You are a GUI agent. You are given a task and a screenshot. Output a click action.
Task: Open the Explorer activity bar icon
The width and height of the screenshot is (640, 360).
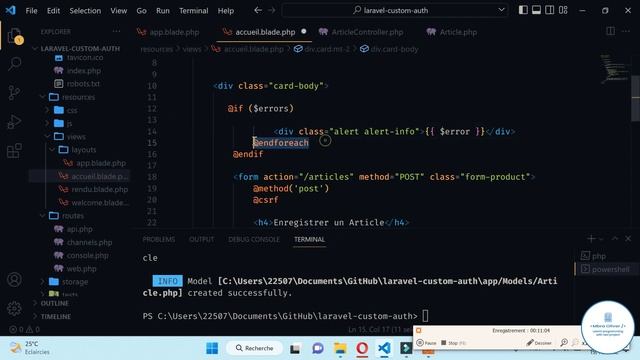pyautogui.click(x=15, y=36)
